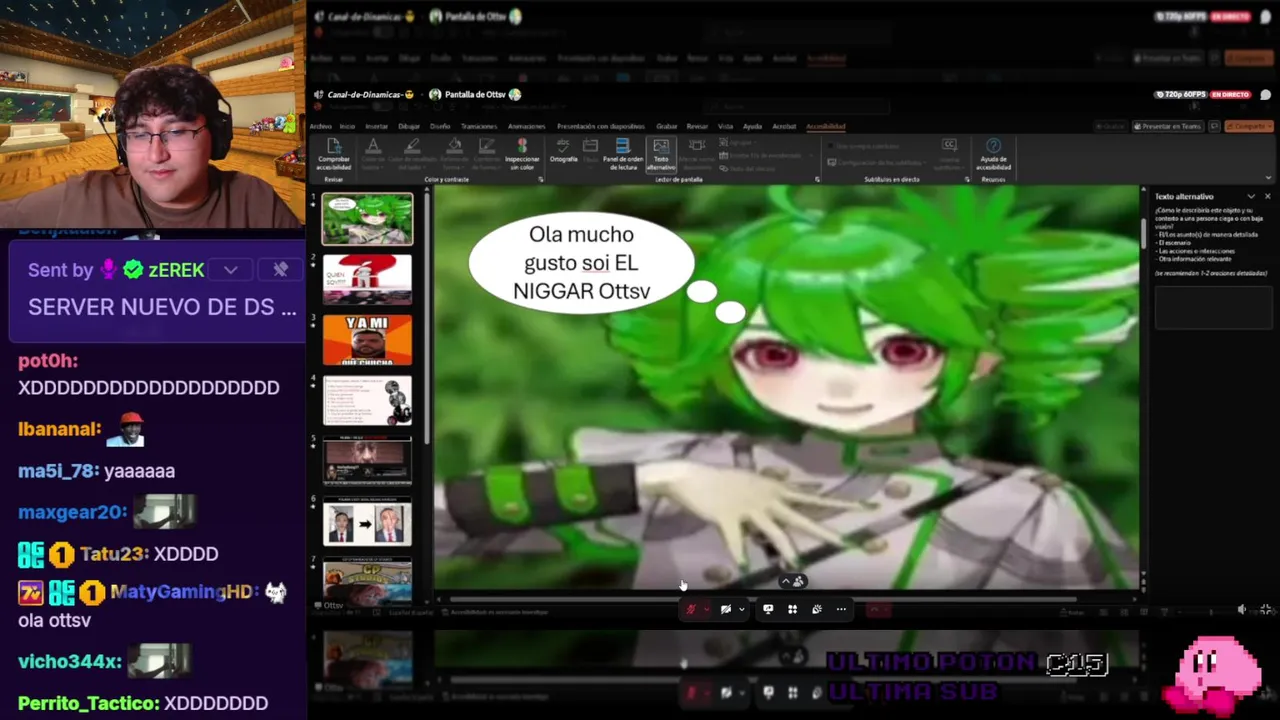Screen dimensions: 1280x720
Task: Switch to the Transiciones tab
Action: point(479,126)
